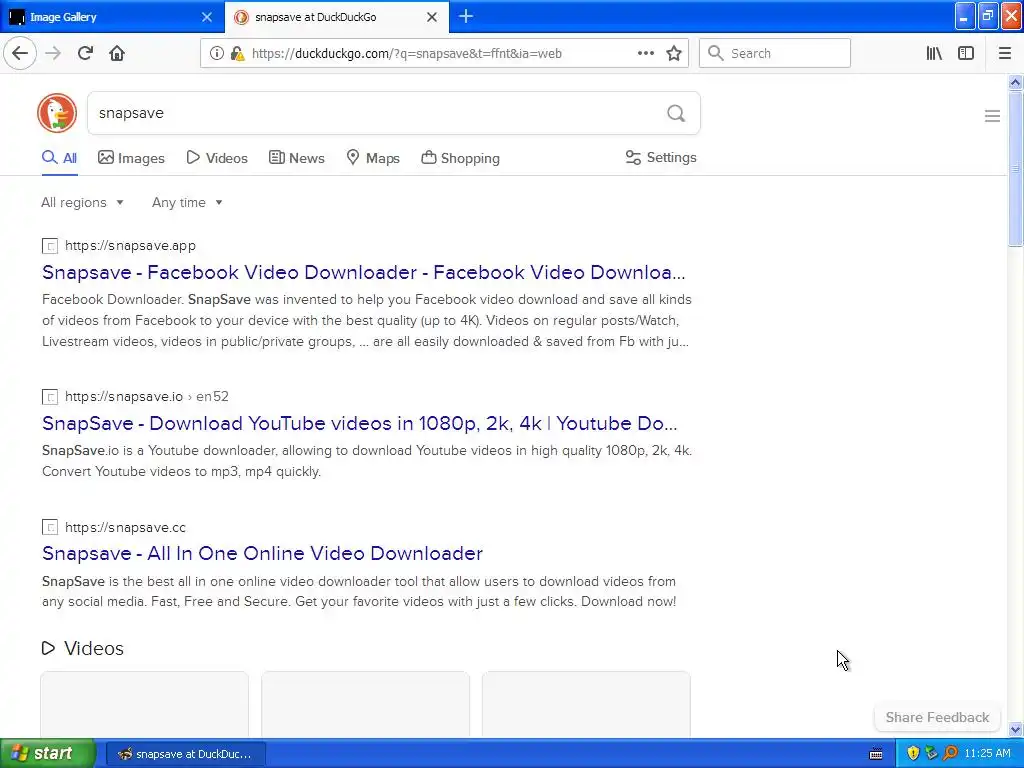Image resolution: width=1024 pixels, height=768 pixels.
Task: Close the snapsave at DuckDuckGo tab
Action: pos(432,17)
